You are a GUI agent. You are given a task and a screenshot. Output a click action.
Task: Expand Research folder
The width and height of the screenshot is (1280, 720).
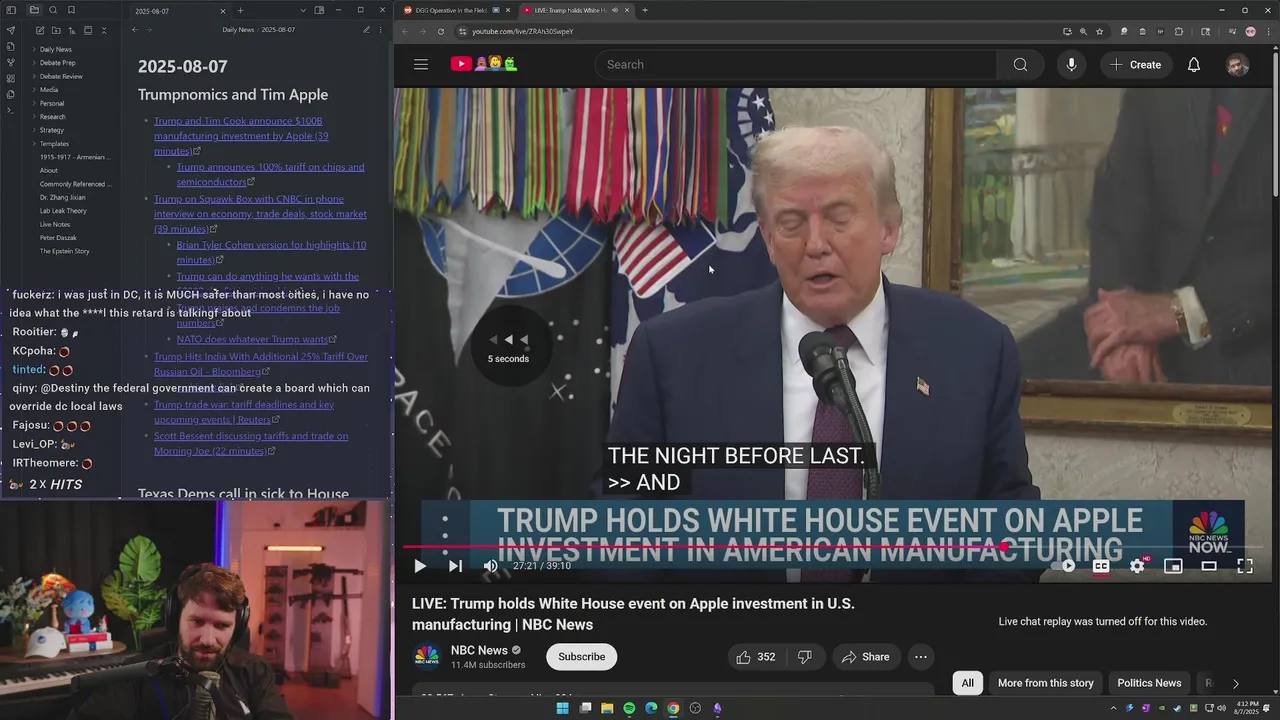pos(52,117)
